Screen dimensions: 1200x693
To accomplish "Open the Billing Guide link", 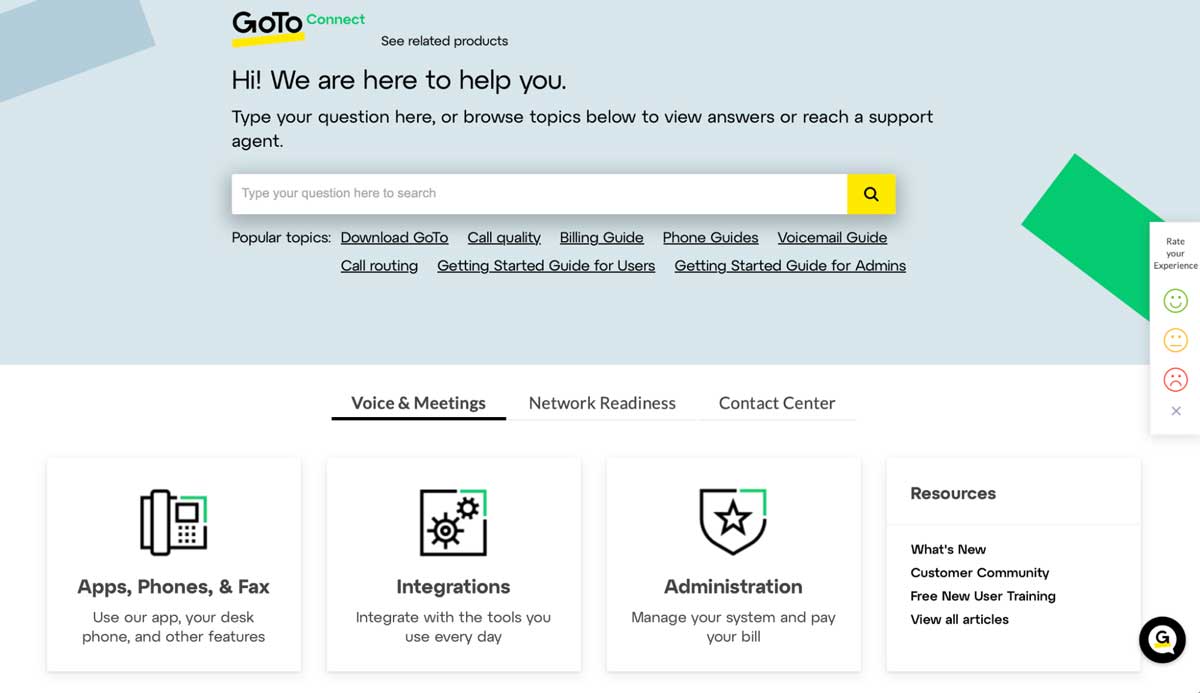I will pos(601,237).
